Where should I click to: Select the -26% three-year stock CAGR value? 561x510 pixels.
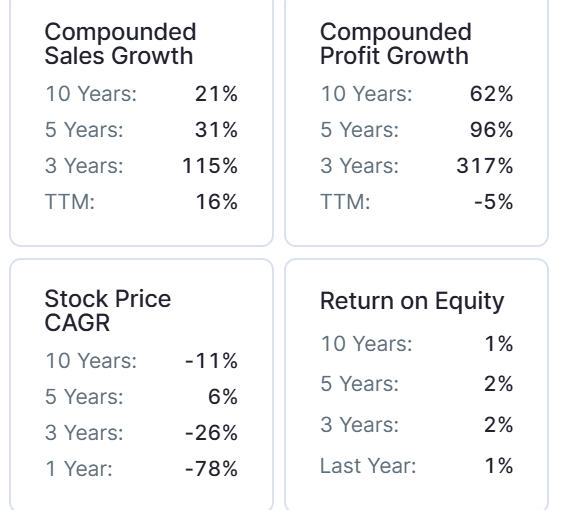211,433
